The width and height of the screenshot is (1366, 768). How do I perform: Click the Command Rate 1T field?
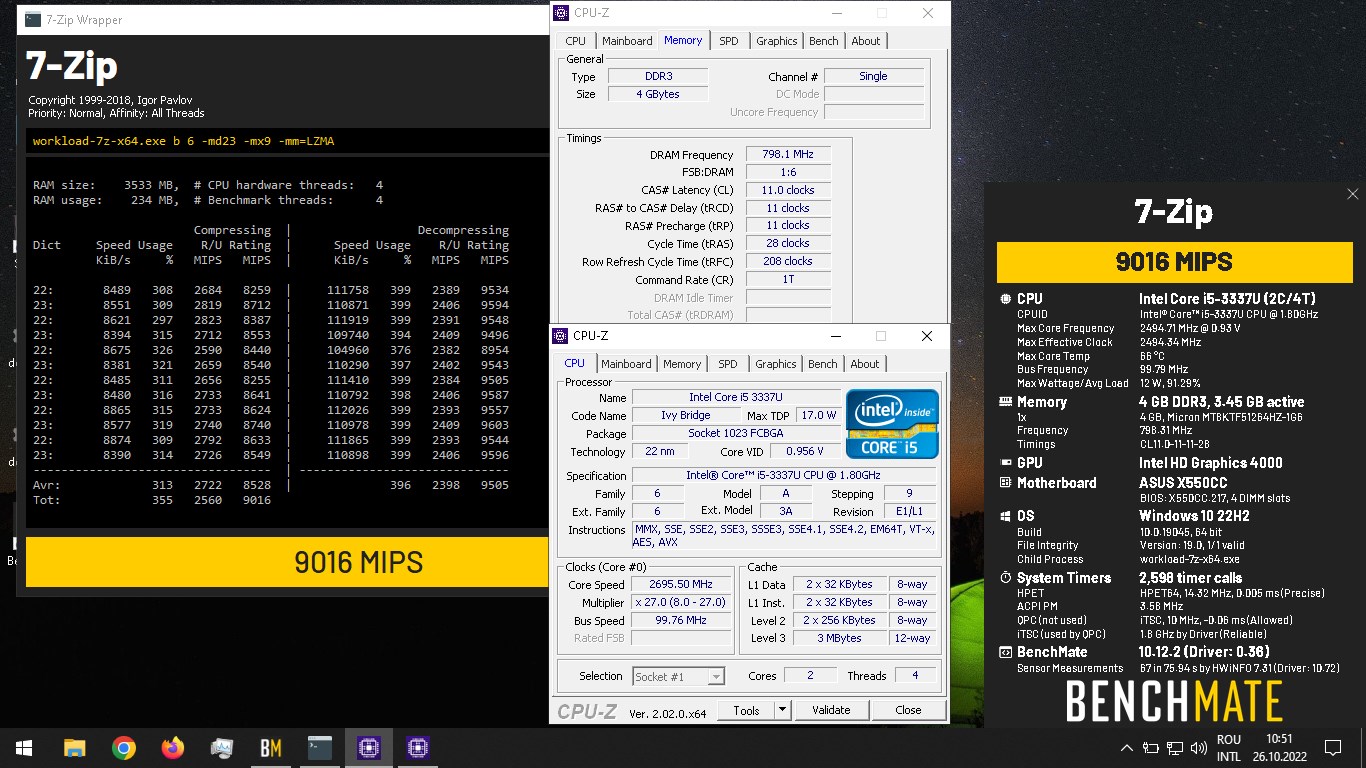click(x=788, y=279)
